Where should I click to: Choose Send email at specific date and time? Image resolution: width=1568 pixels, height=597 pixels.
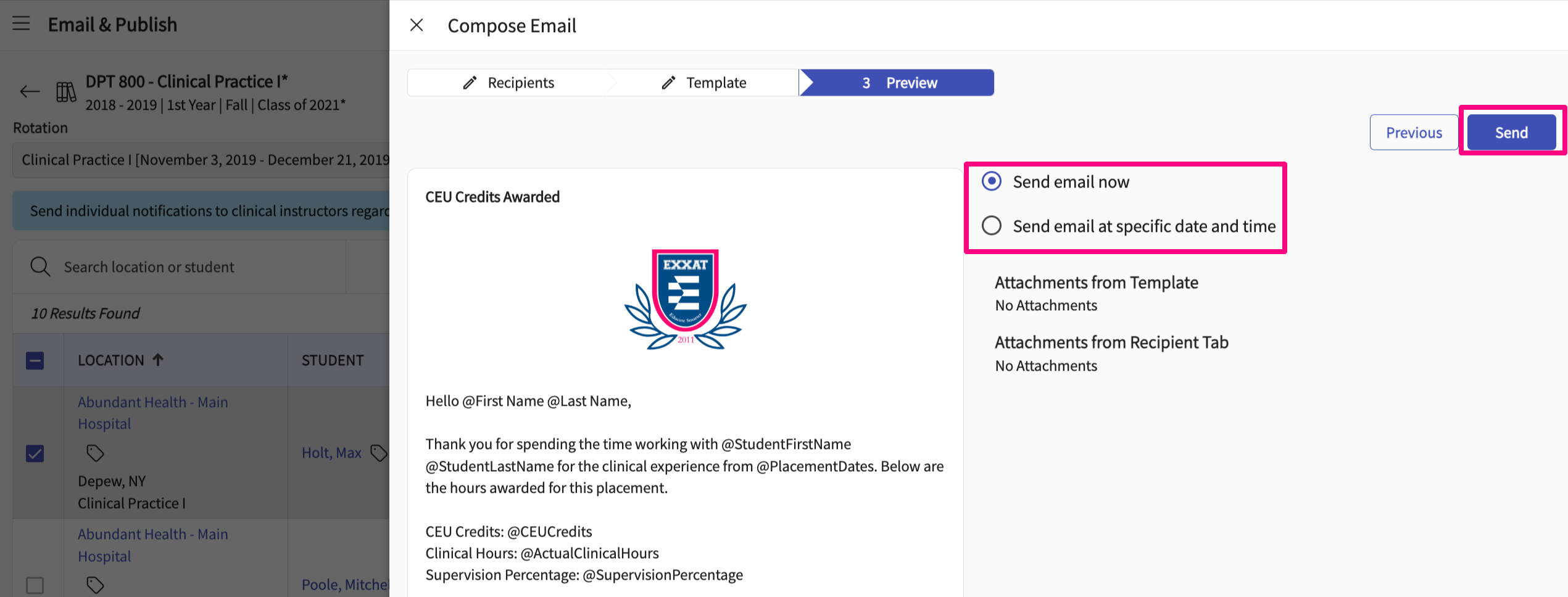click(x=992, y=226)
